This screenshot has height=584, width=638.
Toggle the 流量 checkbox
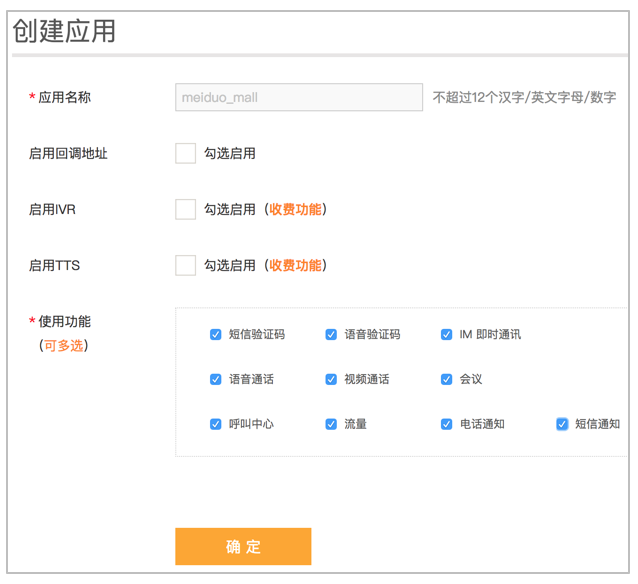331,424
